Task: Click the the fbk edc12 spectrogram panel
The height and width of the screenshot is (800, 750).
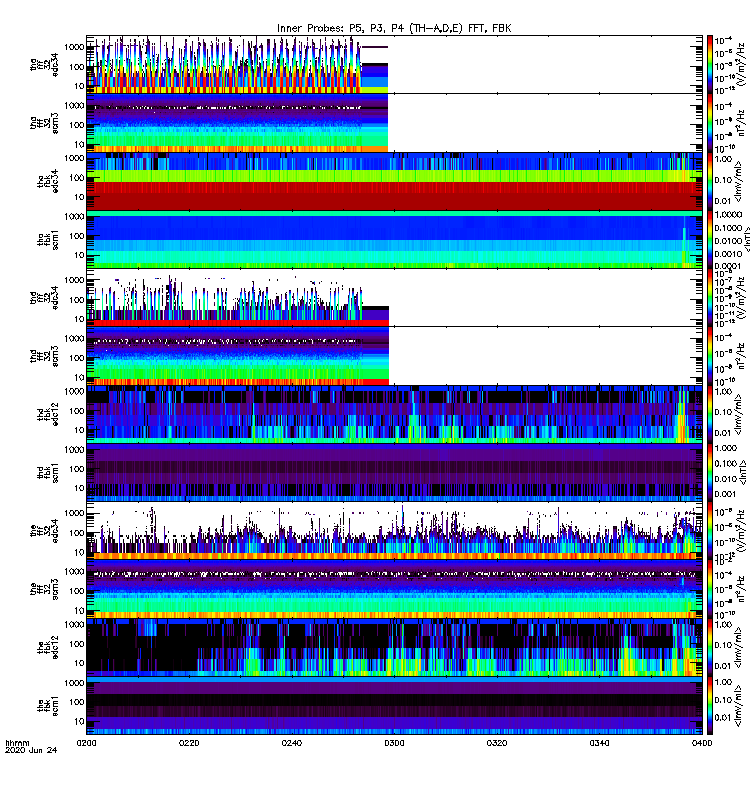Action: 394,647
